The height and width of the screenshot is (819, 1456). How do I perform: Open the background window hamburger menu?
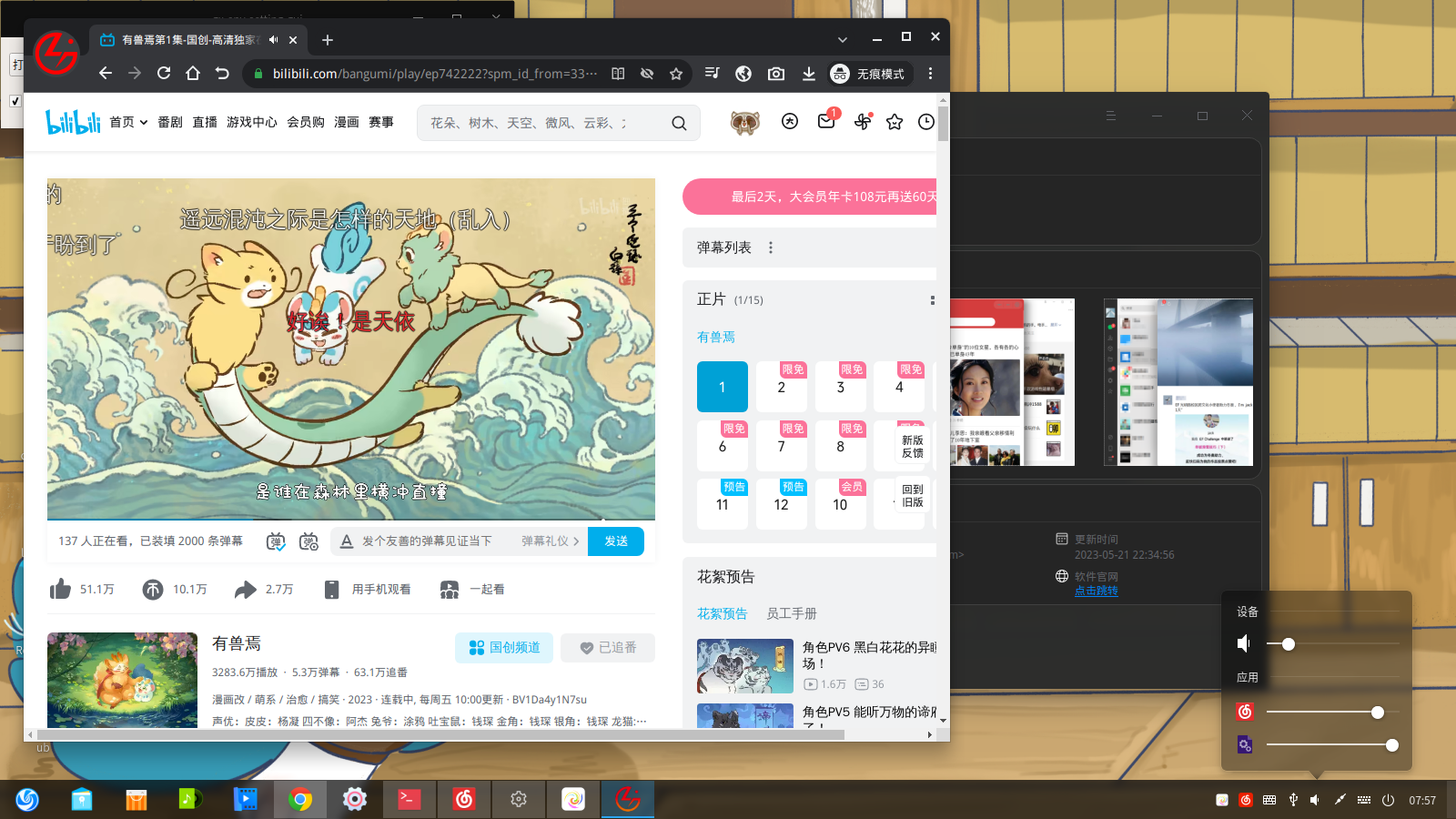(1110, 116)
